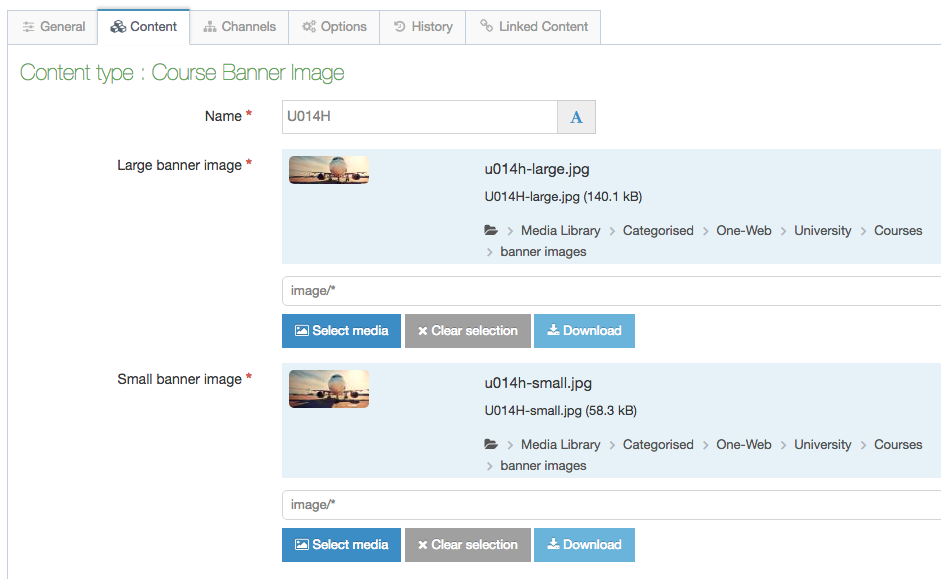The width and height of the screenshot is (941, 579).
Task: Clear selection for the large banner image
Action: click(467, 331)
